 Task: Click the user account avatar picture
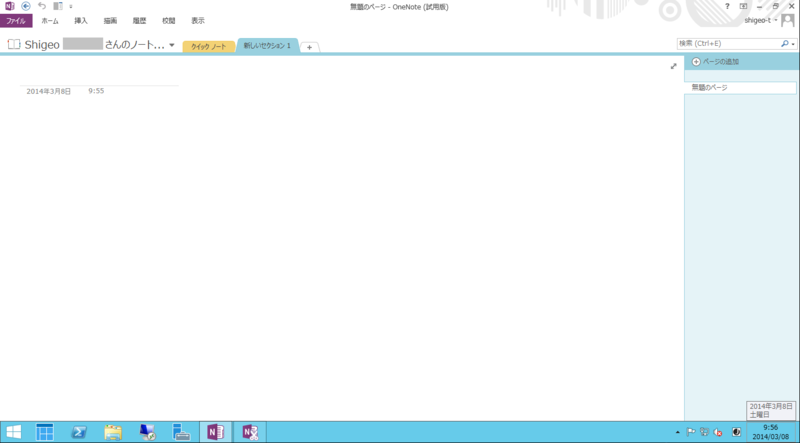(x=788, y=20)
